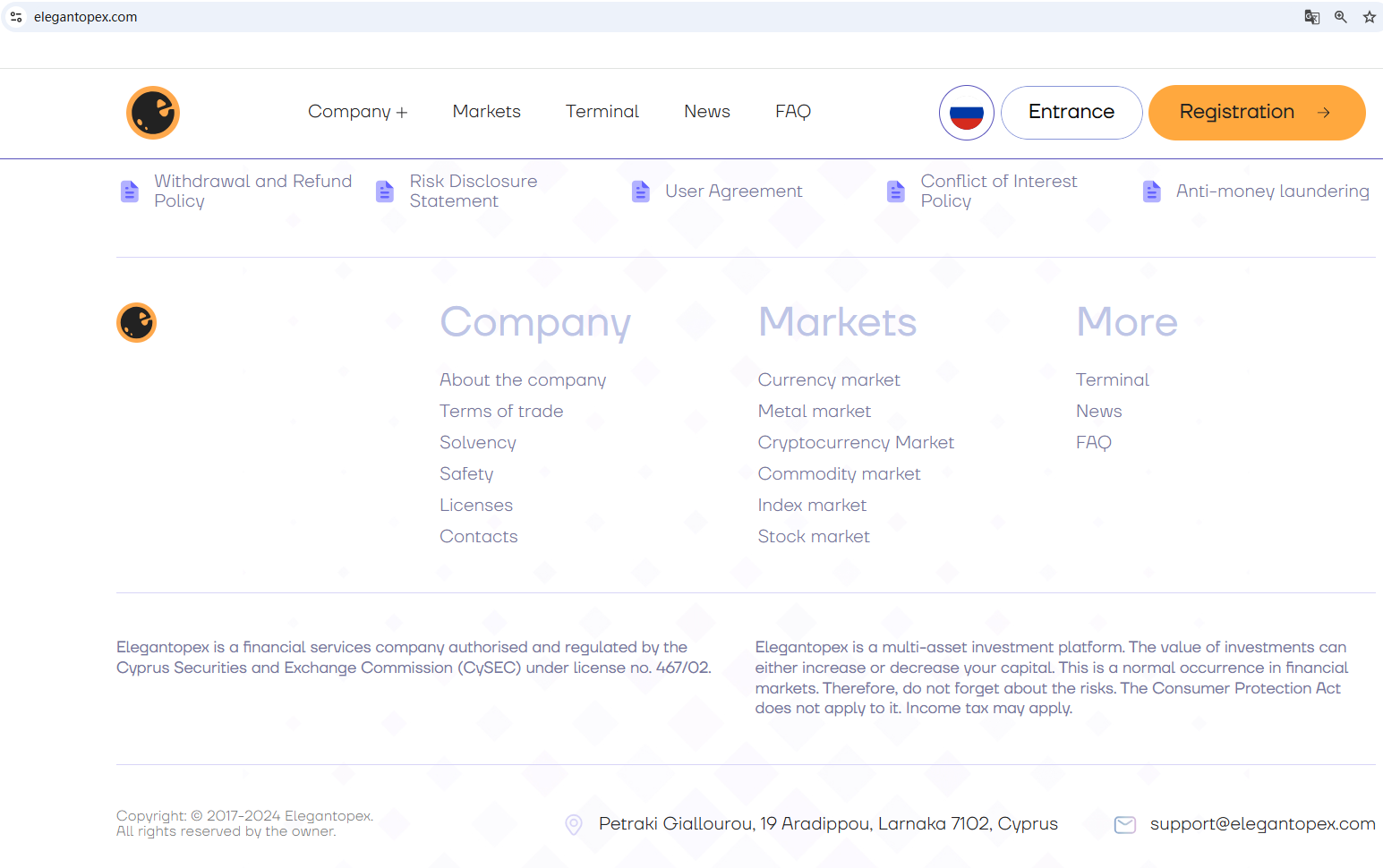
Task: Click the envelope icon next to support email
Action: tap(1124, 824)
